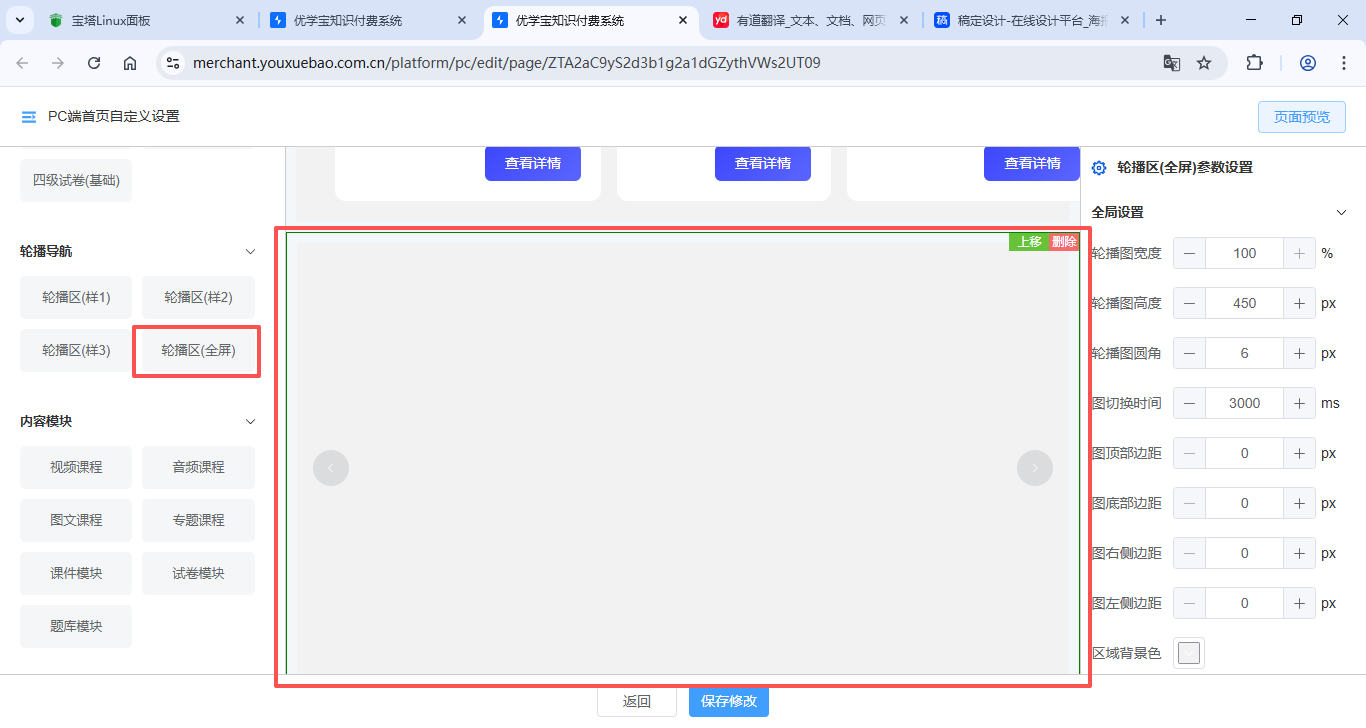Viewport: 1366px width, 728px height.
Task: Increase the image switch time
Action: click(x=1299, y=403)
